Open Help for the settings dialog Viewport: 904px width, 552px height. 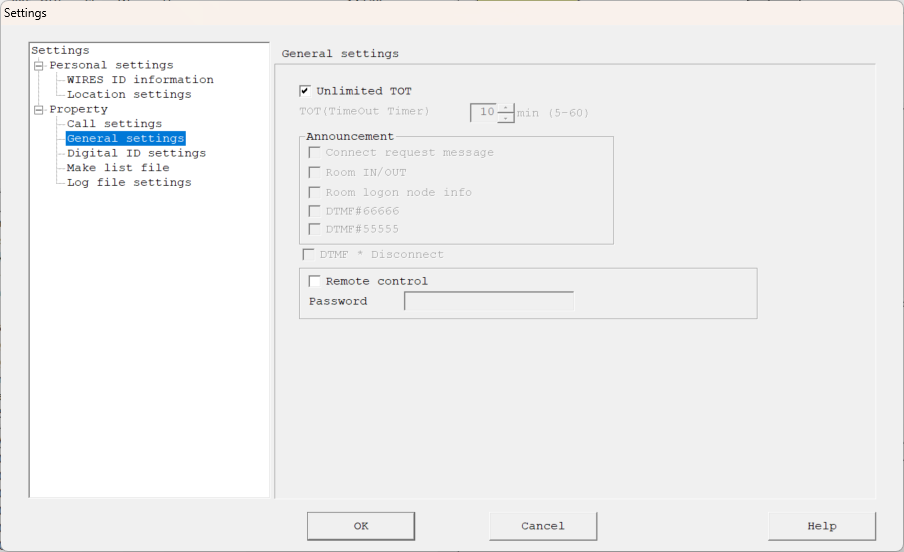coord(821,526)
